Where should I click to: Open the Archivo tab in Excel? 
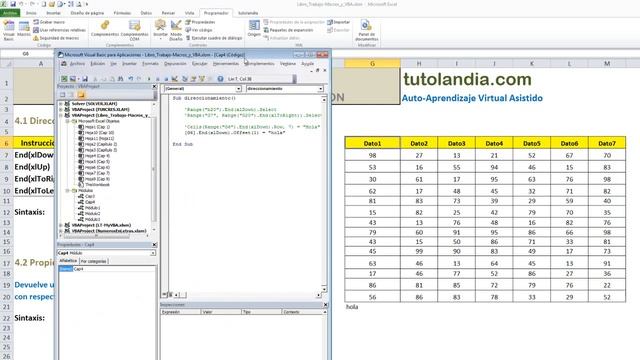(x=10, y=13)
